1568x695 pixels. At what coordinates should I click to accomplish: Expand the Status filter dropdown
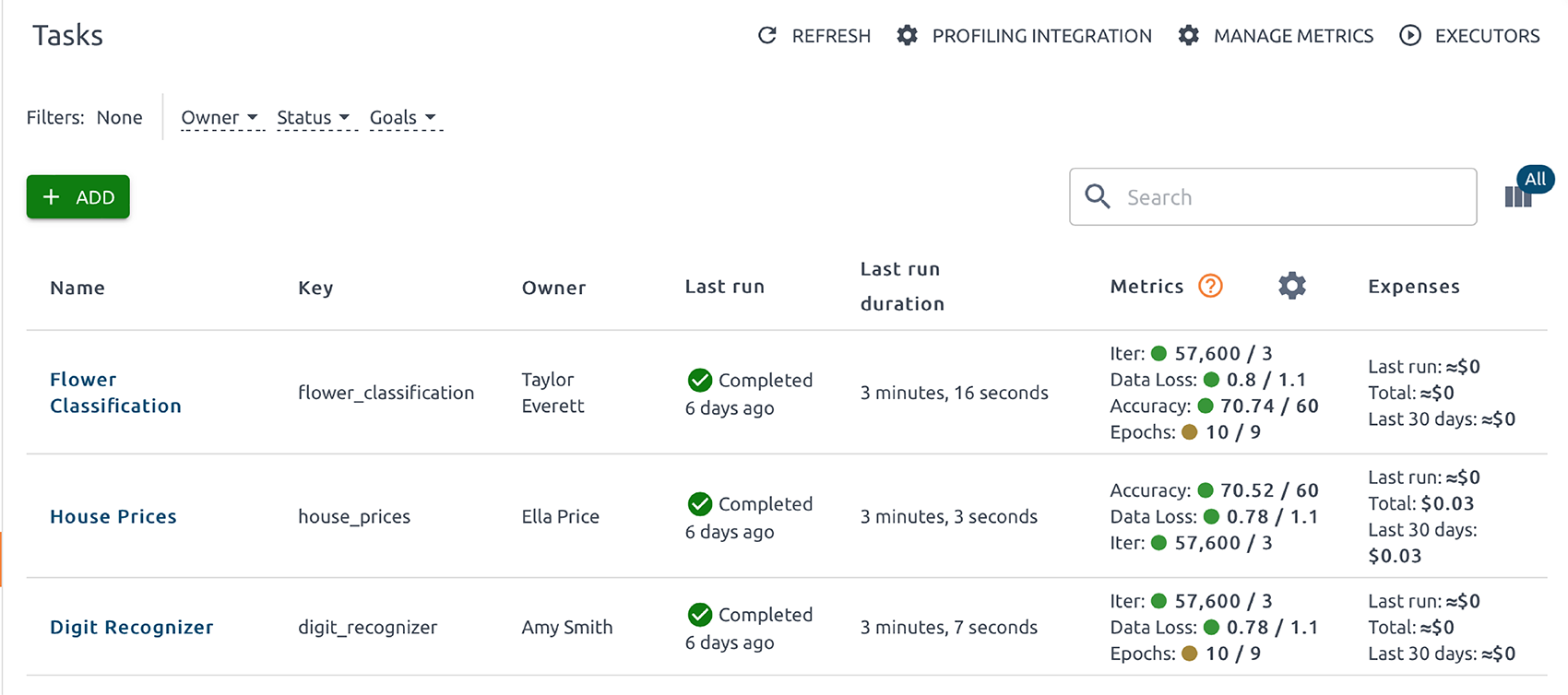pyautogui.click(x=314, y=117)
